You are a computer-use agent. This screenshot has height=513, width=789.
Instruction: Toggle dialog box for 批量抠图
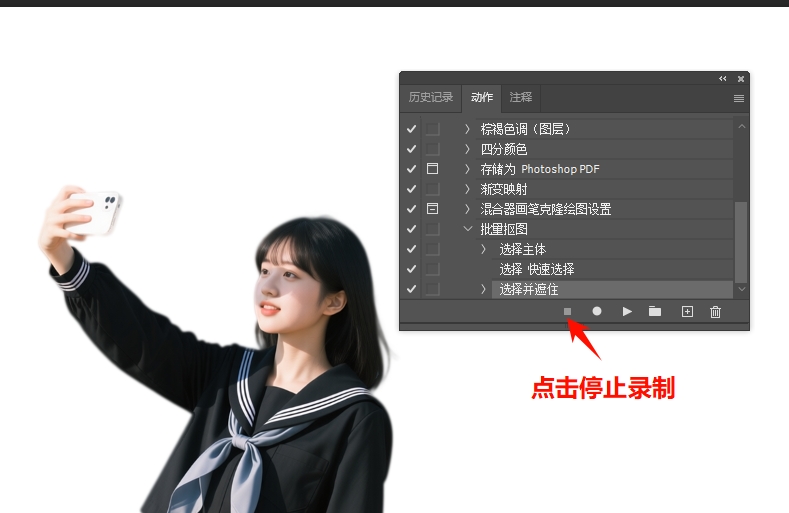432,229
